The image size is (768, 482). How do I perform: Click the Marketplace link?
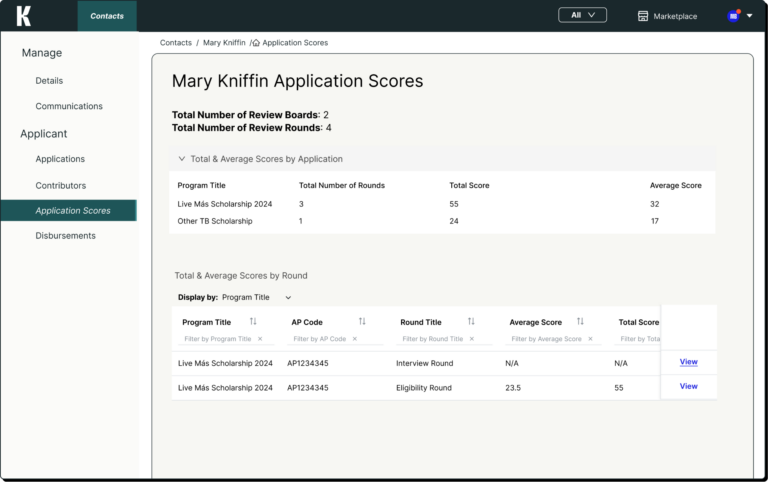(x=675, y=16)
